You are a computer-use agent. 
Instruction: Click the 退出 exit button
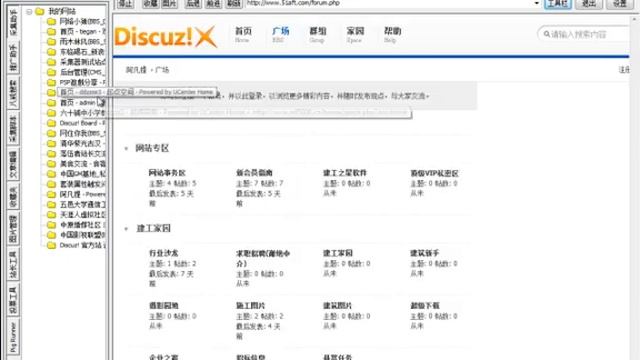(589, 4)
